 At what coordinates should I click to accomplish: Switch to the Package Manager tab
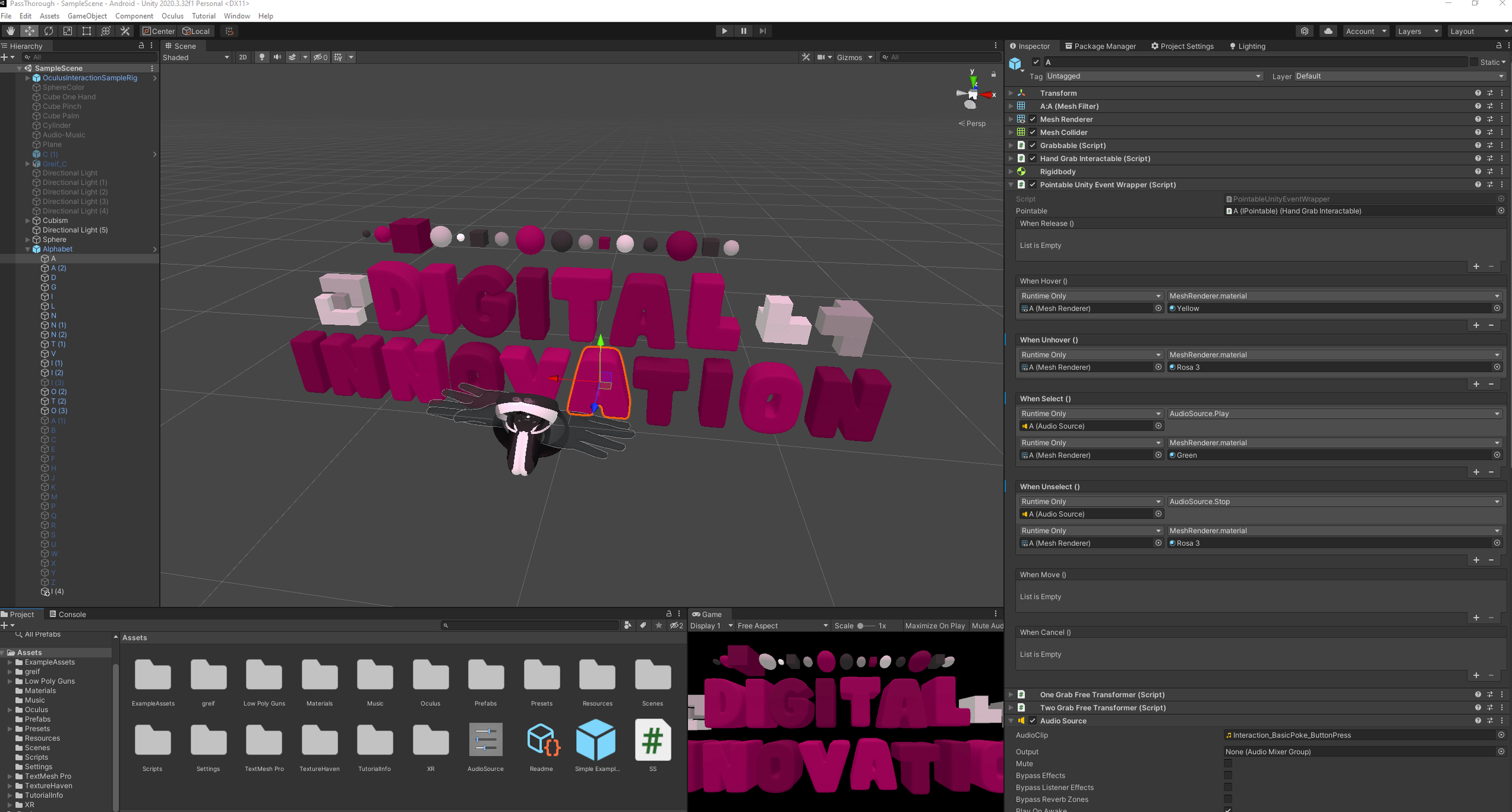pos(1100,46)
